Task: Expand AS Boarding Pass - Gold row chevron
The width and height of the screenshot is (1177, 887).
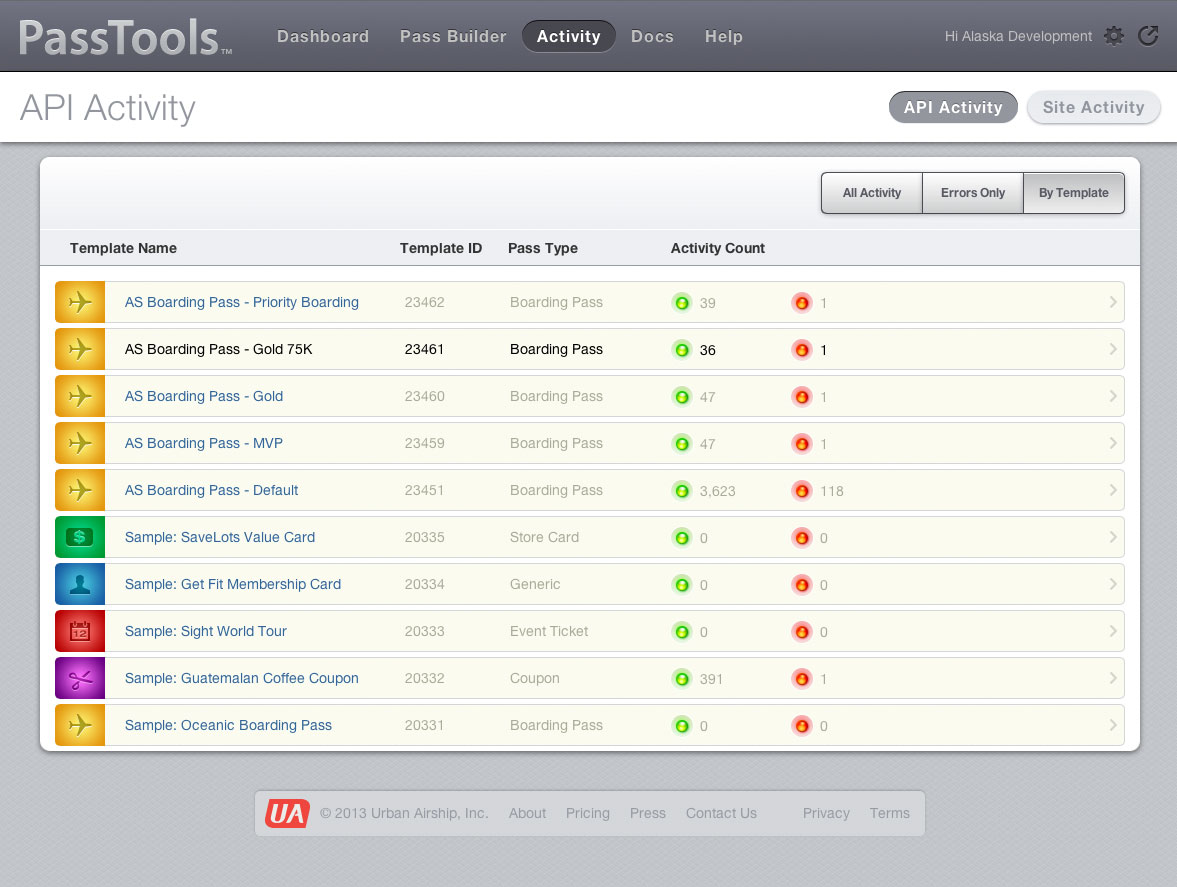Action: click(x=1112, y=396)
